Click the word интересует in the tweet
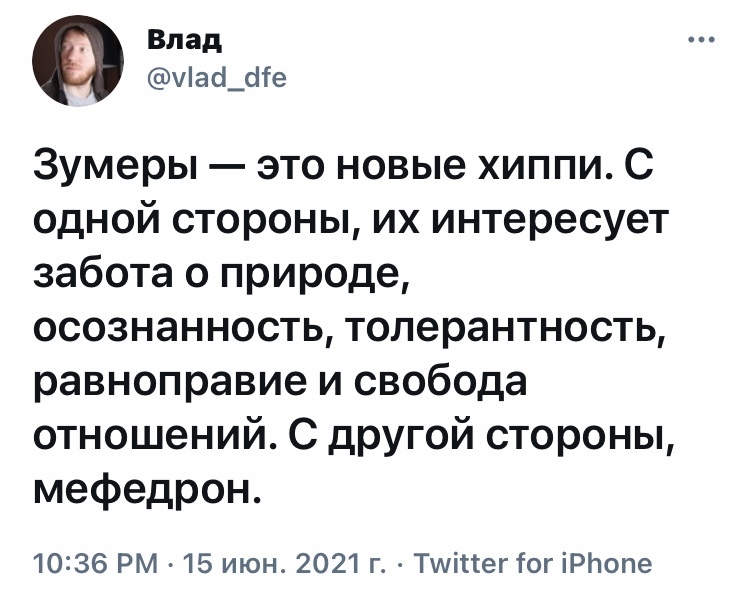The height and width of the screenshot is (594, 750). click(548, 218)
